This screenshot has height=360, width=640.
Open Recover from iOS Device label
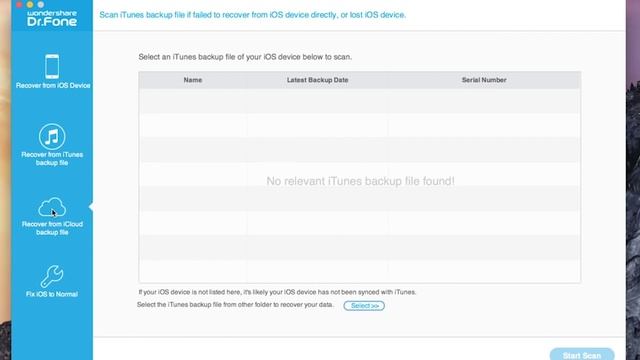tap(53, 86)
